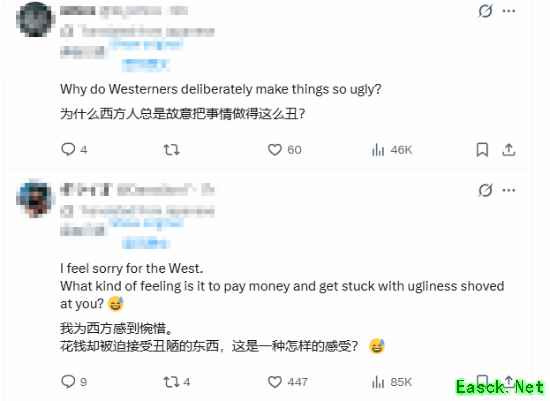Repost the post with 4 reposts
550x401 pixels.
177,382
